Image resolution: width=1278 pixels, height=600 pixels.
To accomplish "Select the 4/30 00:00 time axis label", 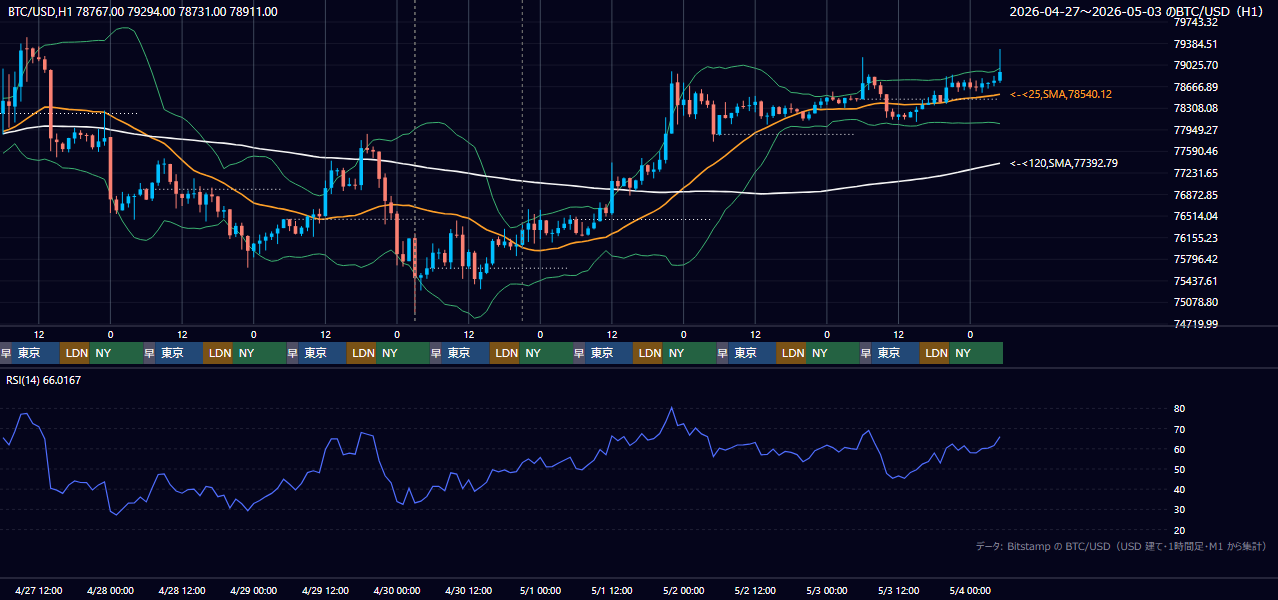I will 396,590.
